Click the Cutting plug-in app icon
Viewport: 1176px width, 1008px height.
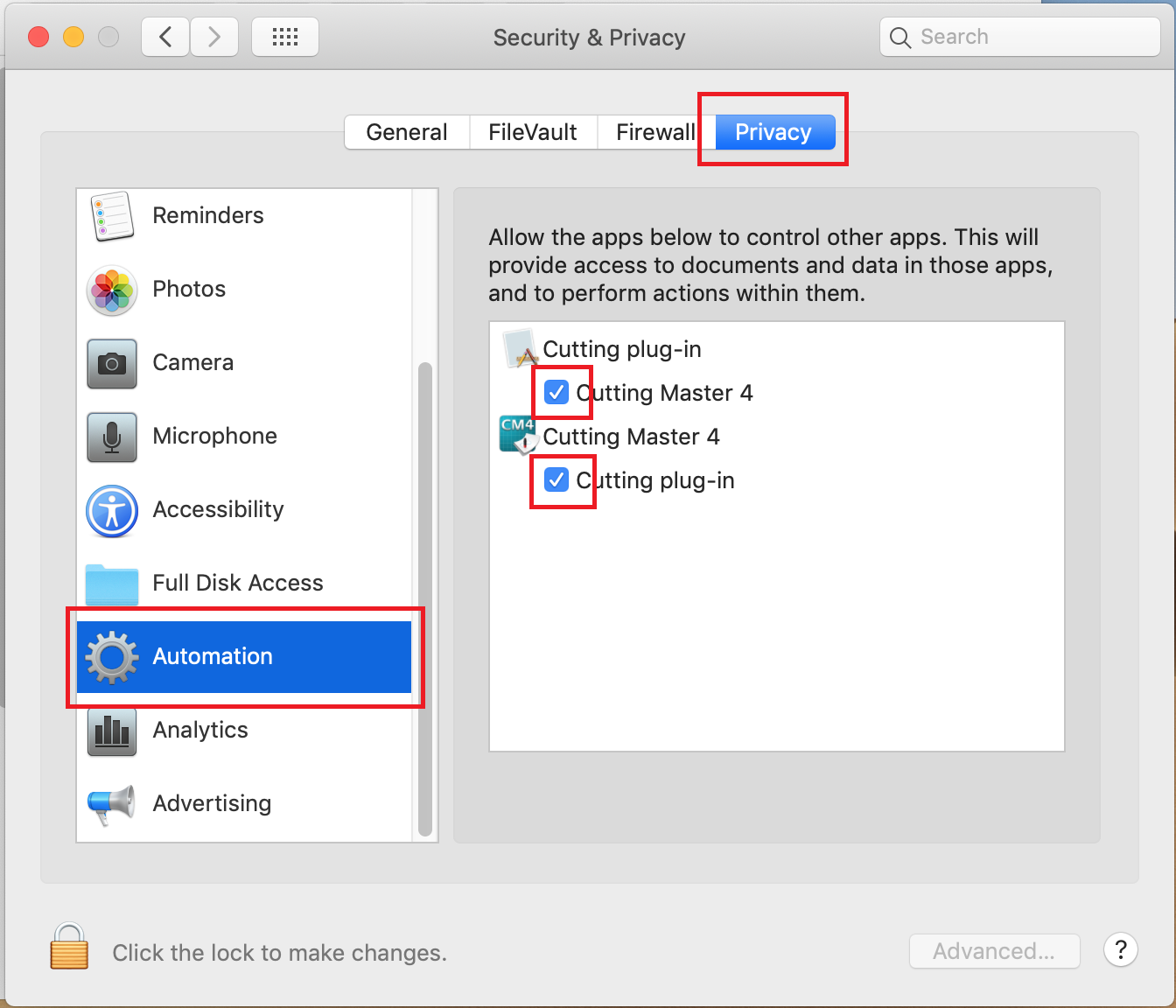520,348
